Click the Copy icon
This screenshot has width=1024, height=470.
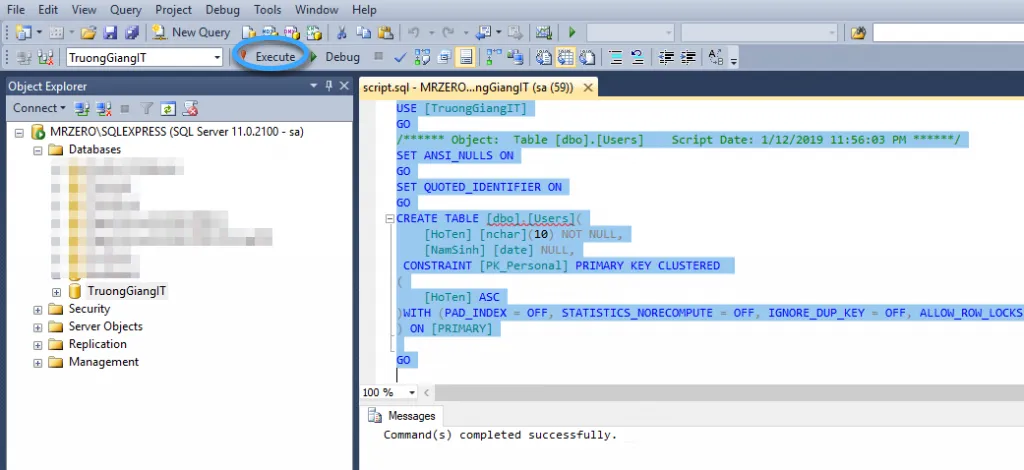click(364, 32)
